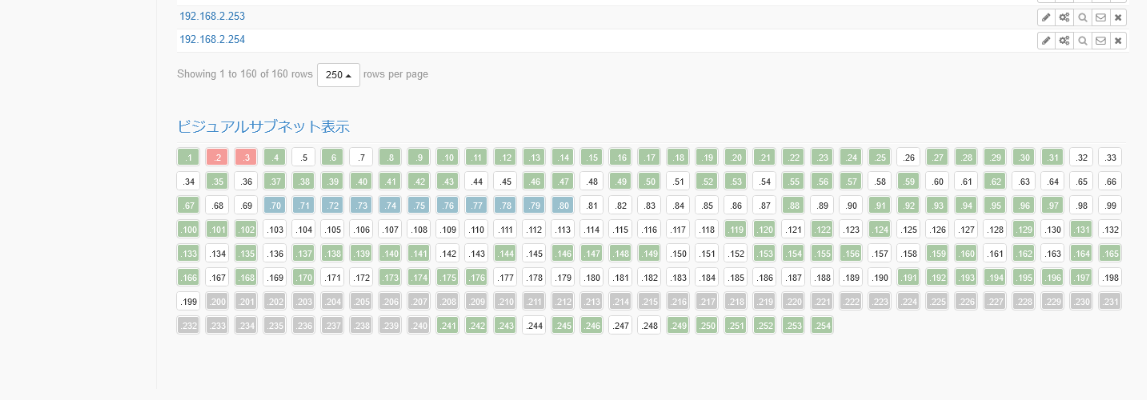Edit the 192.168.2.254 address with pencil icon
Viewport: 1147px width, 400px height.
(x=1046, y=40)
